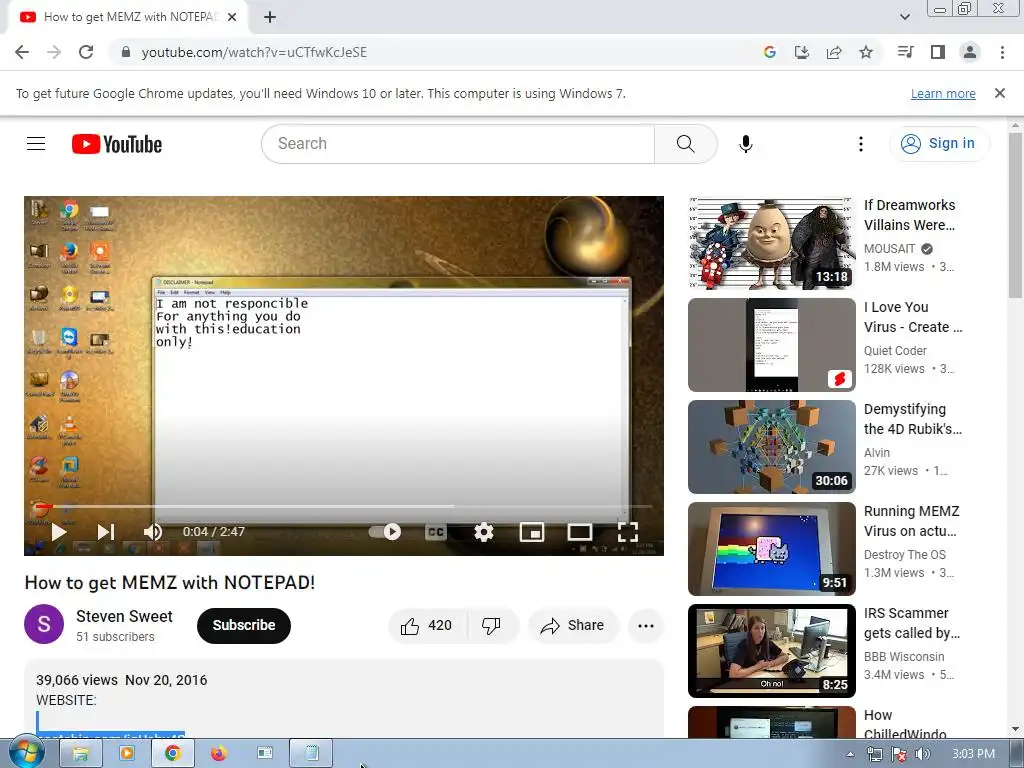Search with voice microphone icon
The width and height of the screenshot is (1024, 768).
746,144
